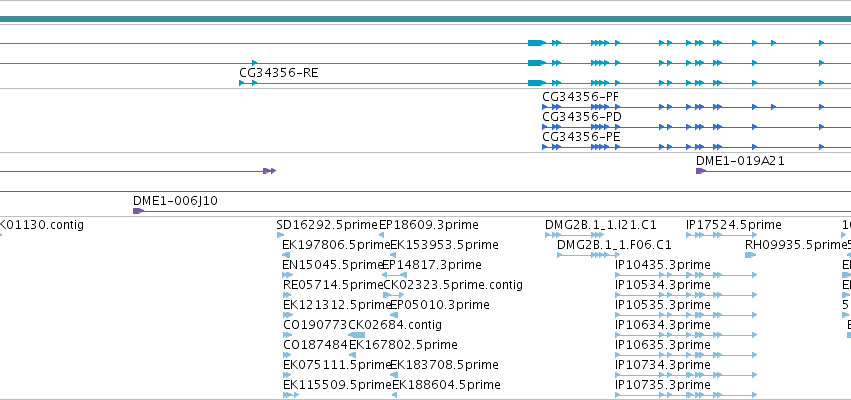Viewport: 851px width, 400px height.
Task: Select the CO187484 EST label
Action: click(316, 346)
